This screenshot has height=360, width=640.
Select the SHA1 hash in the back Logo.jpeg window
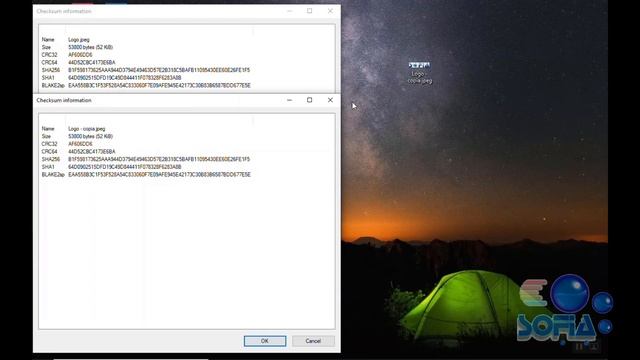[124, 78]
